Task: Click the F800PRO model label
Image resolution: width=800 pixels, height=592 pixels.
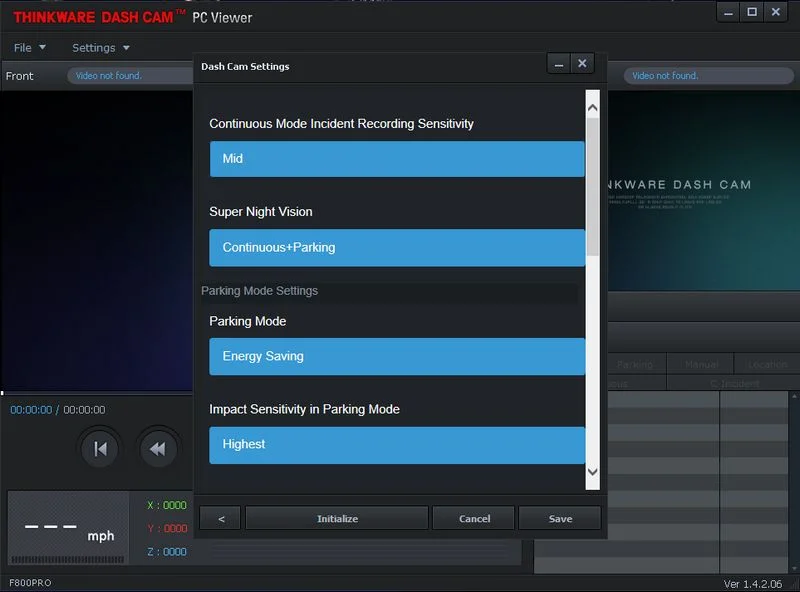Action: tap(30, 583)
